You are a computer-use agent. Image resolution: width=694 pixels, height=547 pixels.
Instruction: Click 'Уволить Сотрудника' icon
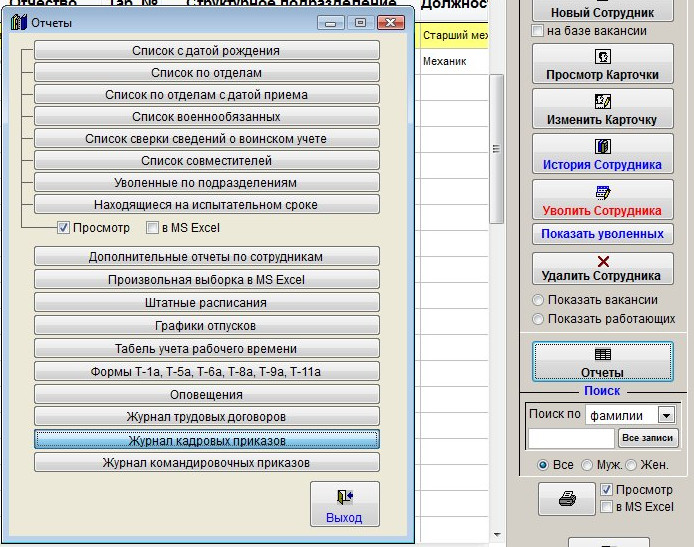click(x=603, y=192)
